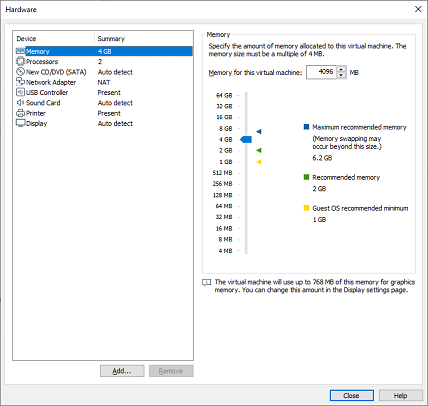Click the Network Adapter icon
The image size is (428, 406).
pos(20,82)
